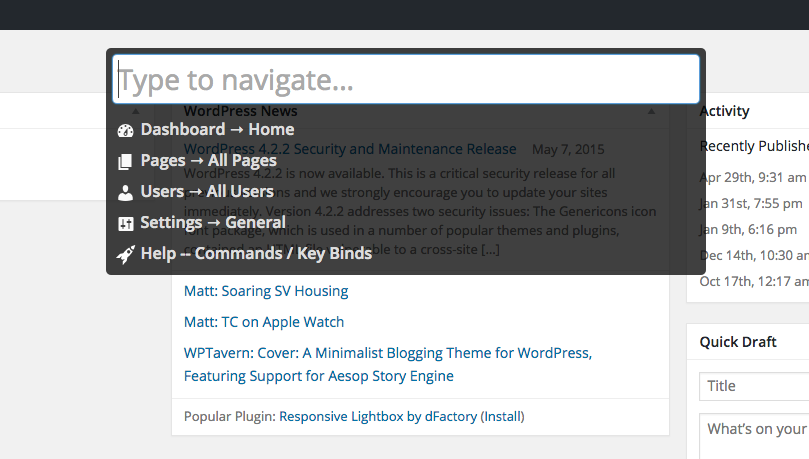Click the Oct 17th, 12:17 entry
The width and height of the screenshot is (809, 459).
click(754, 282)
